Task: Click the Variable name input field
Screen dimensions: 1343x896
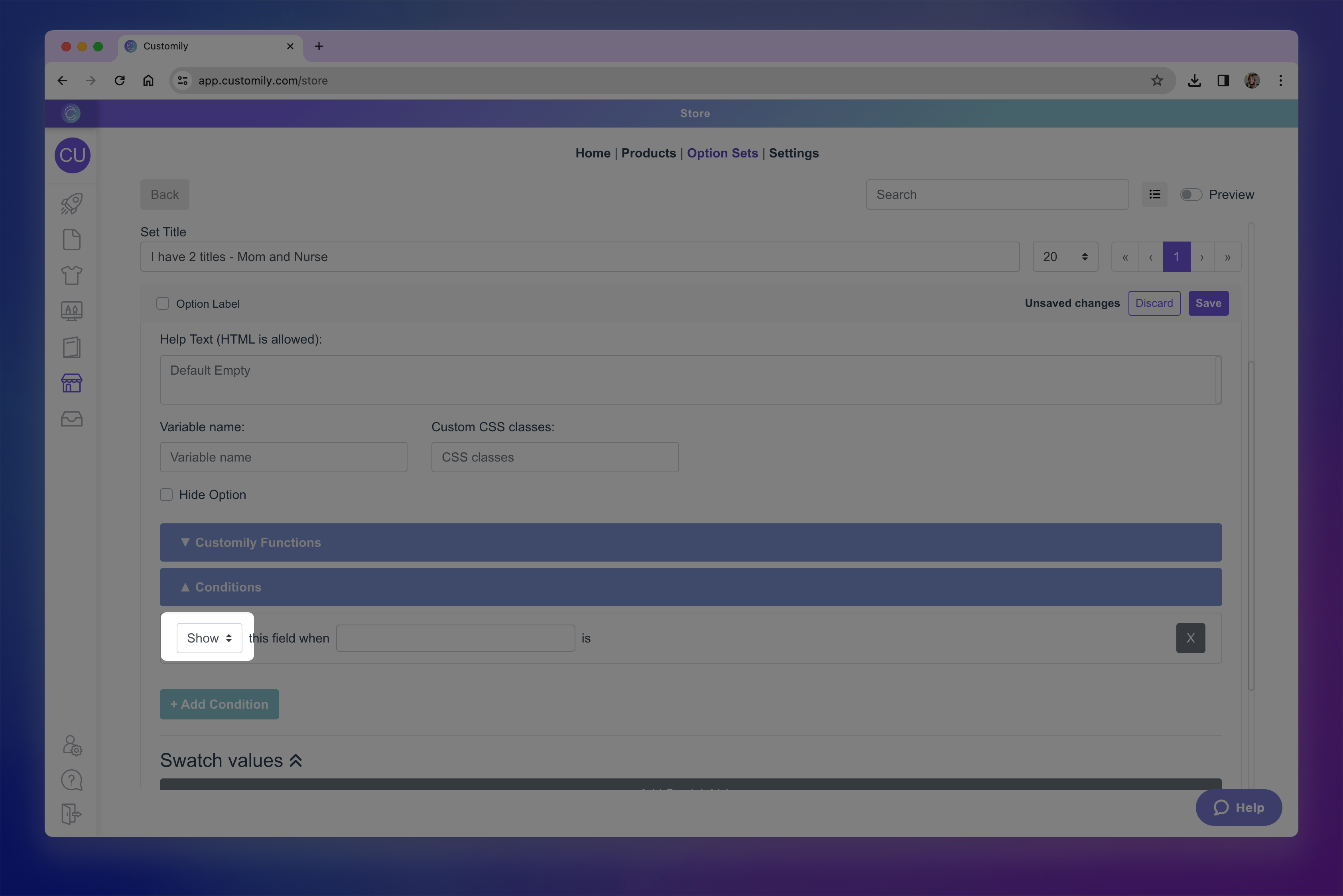Action: [284, 457]
